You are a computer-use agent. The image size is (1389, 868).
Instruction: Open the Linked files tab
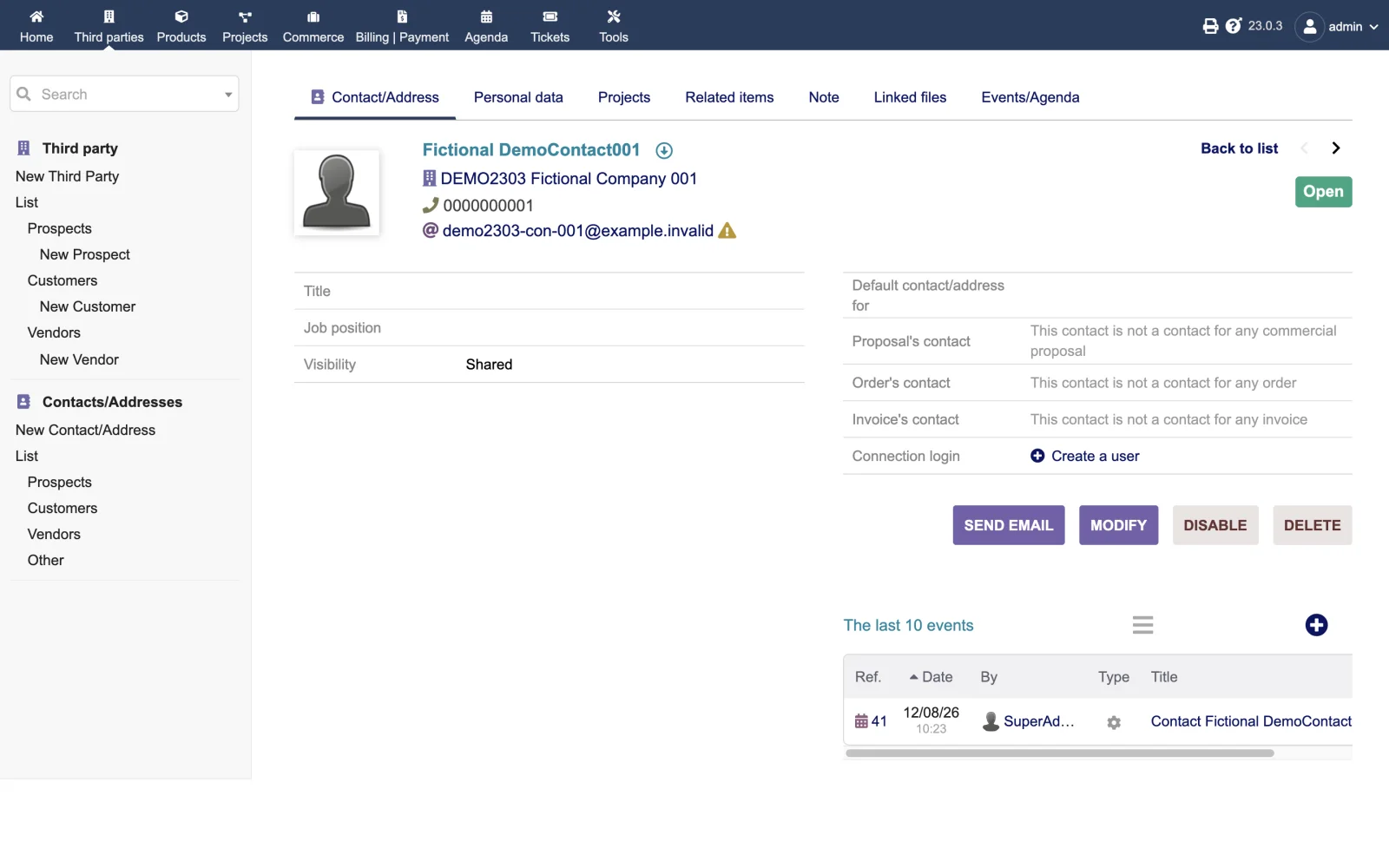[910, 97]
